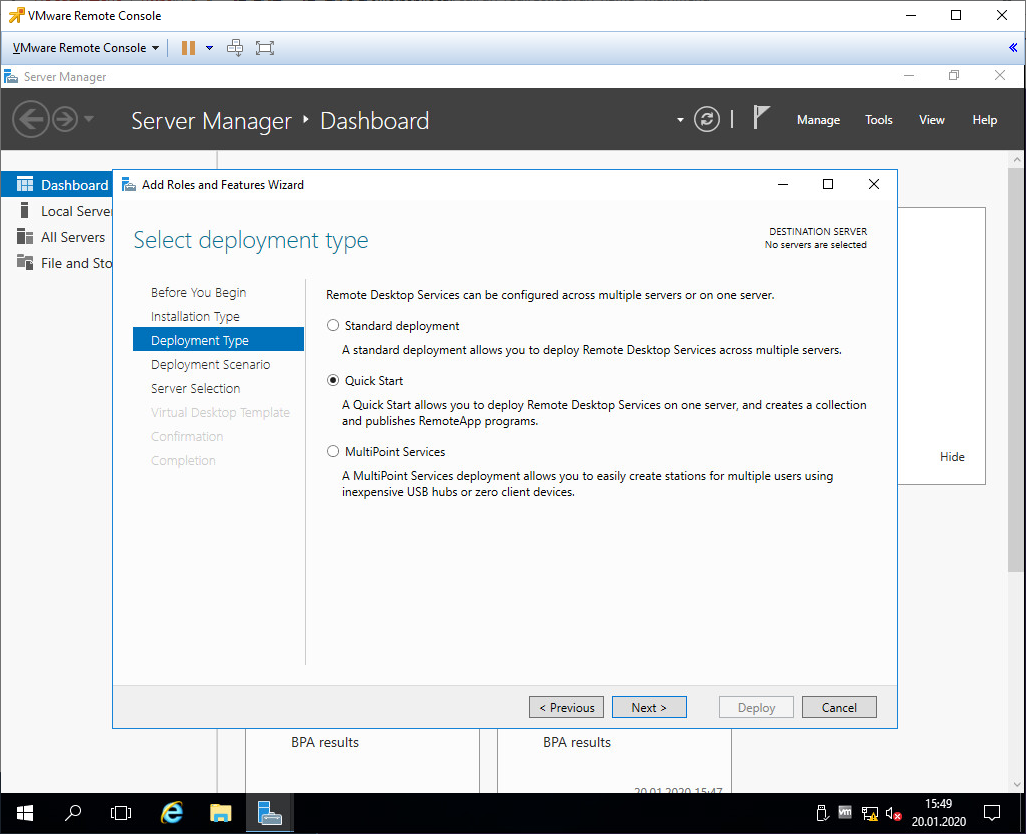
Task: Click the send Ctrl+Alt+Del toolbar icon
Action: (x=235, y=48)
